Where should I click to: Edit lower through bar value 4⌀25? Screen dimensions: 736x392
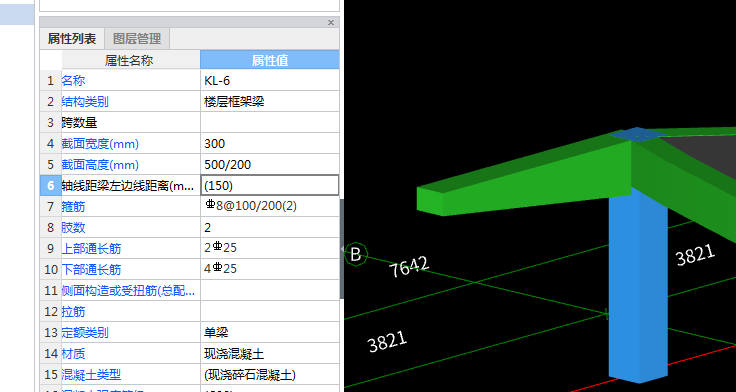269,269
